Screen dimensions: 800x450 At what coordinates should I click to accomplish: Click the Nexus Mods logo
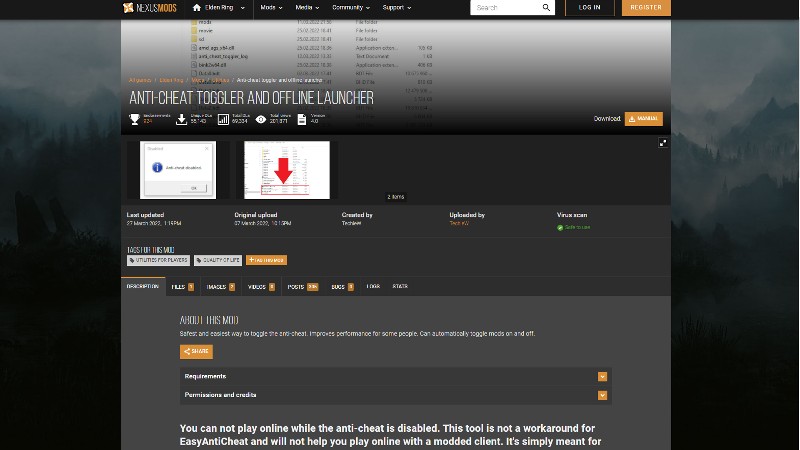150,8
